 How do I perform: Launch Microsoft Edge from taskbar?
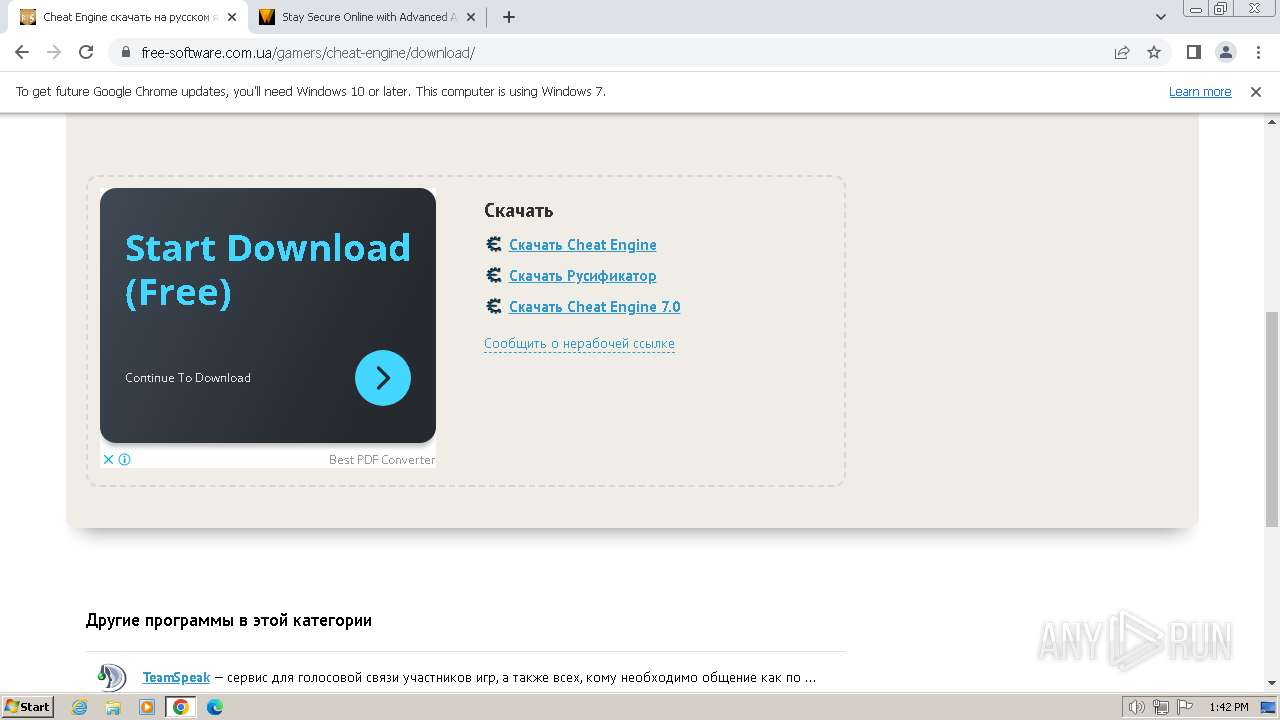coord(215,707)
